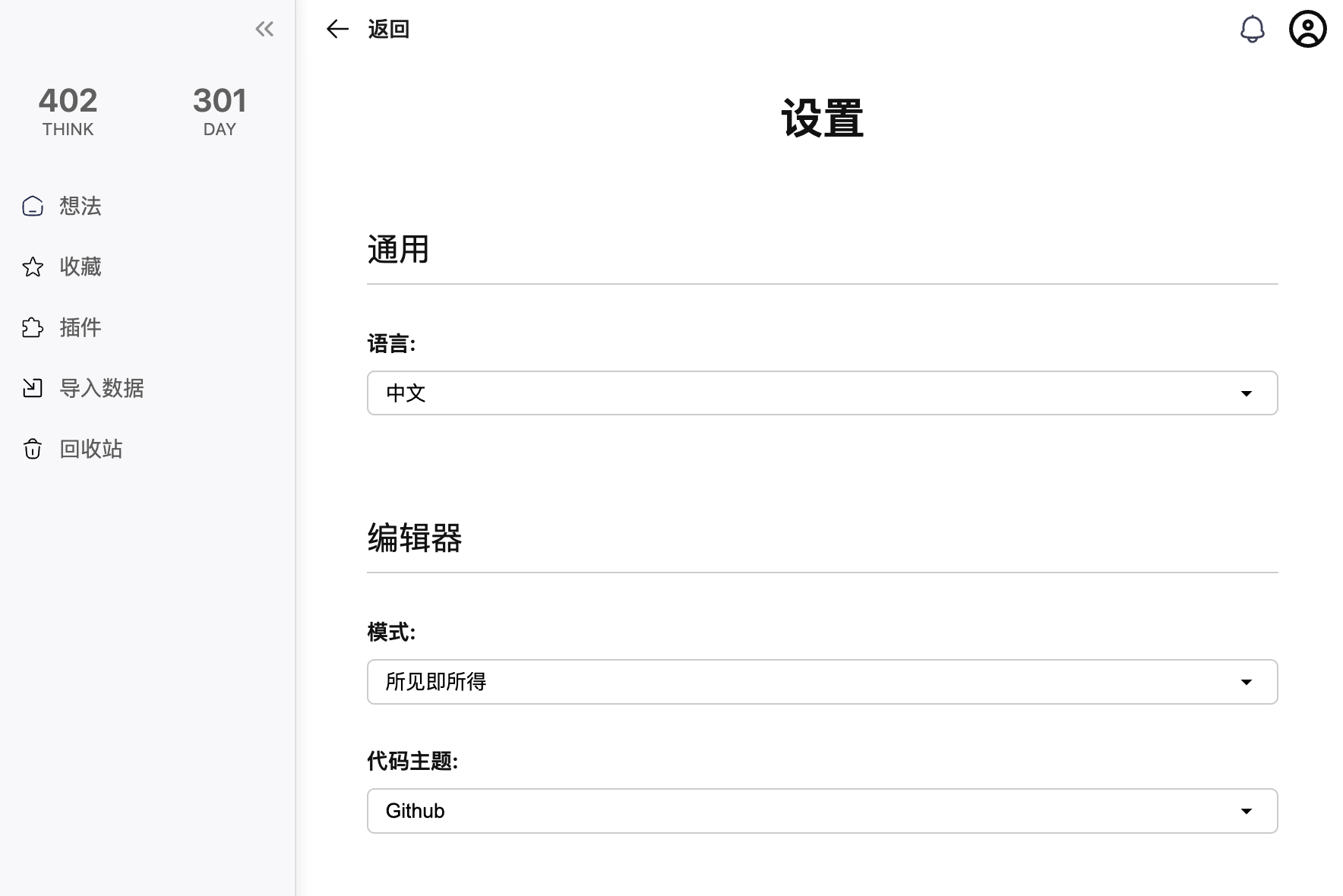This screenshot has height=896, width=1343.
Task: Open 导入数据 menu item
Action: [x=102, y=388]
